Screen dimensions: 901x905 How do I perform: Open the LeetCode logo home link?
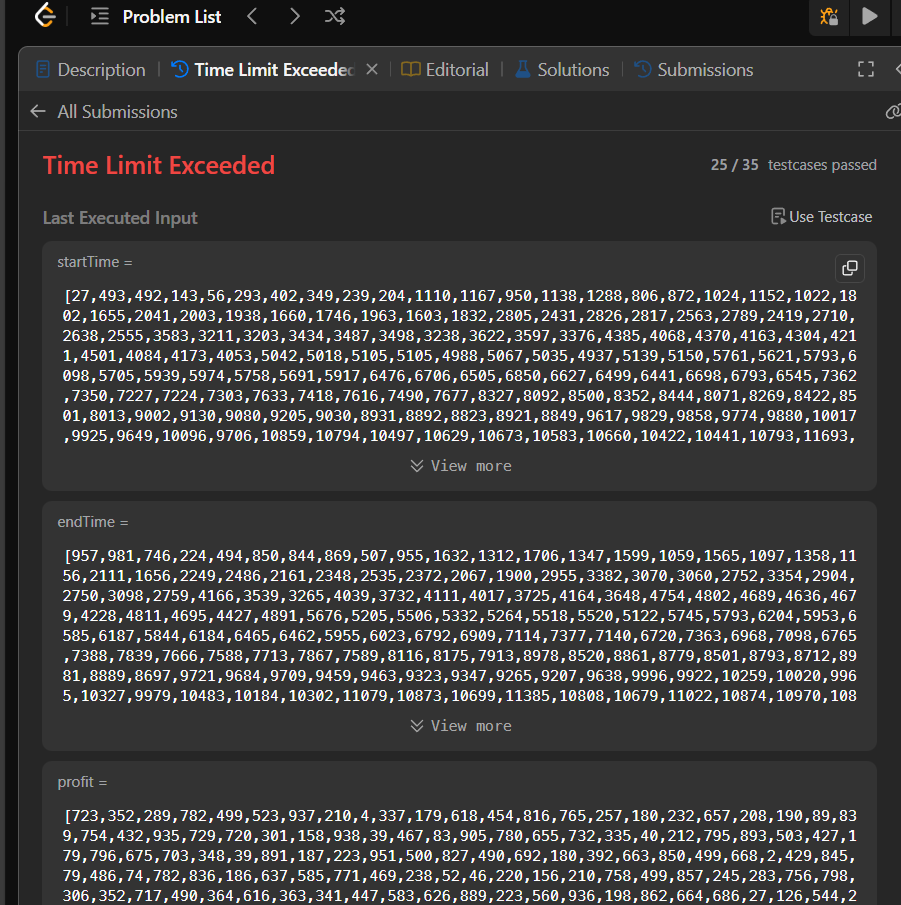click(x=45, y=16)
